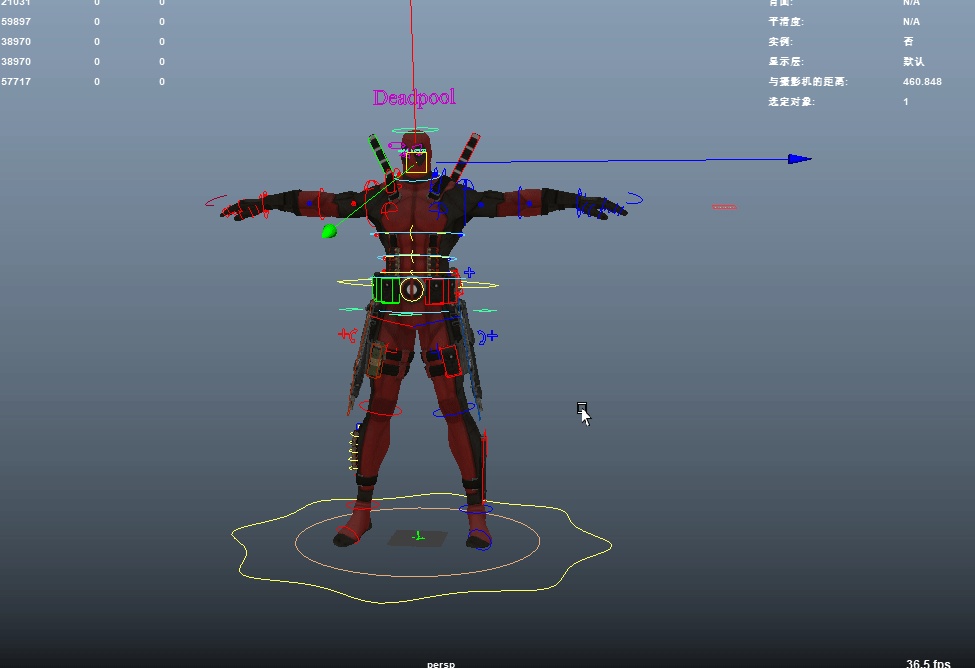975x668 pixels.
Task: Select the red outlined katana handle control
Action: (465, 157)
